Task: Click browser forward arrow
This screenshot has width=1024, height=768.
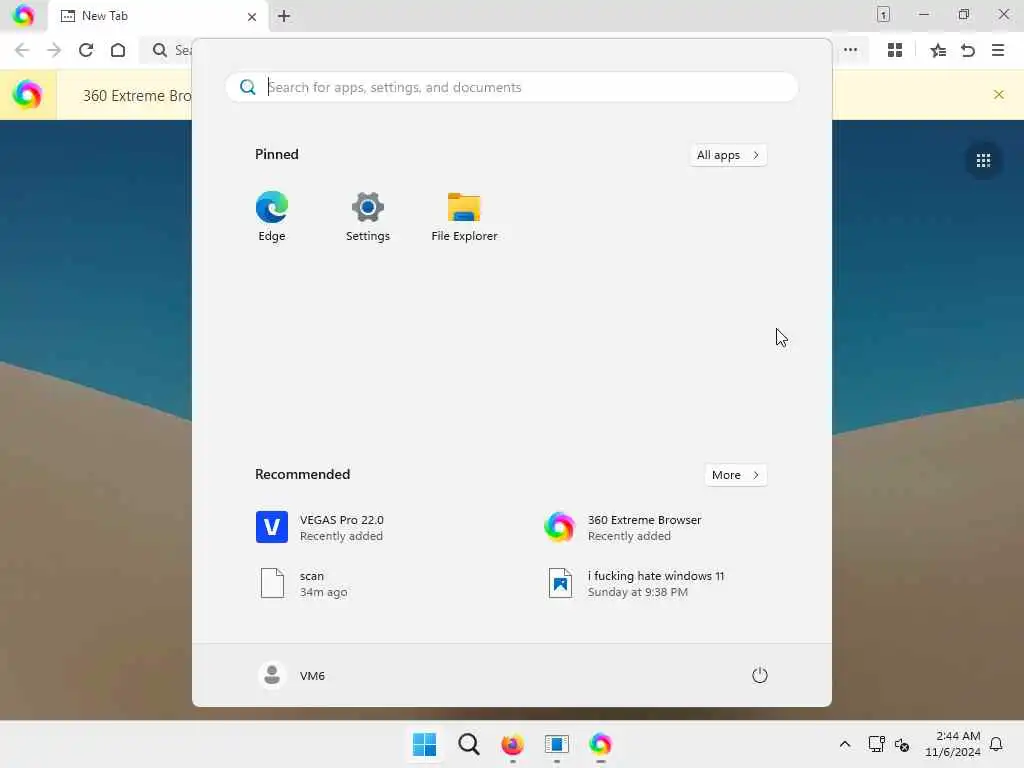Action: 54,50
